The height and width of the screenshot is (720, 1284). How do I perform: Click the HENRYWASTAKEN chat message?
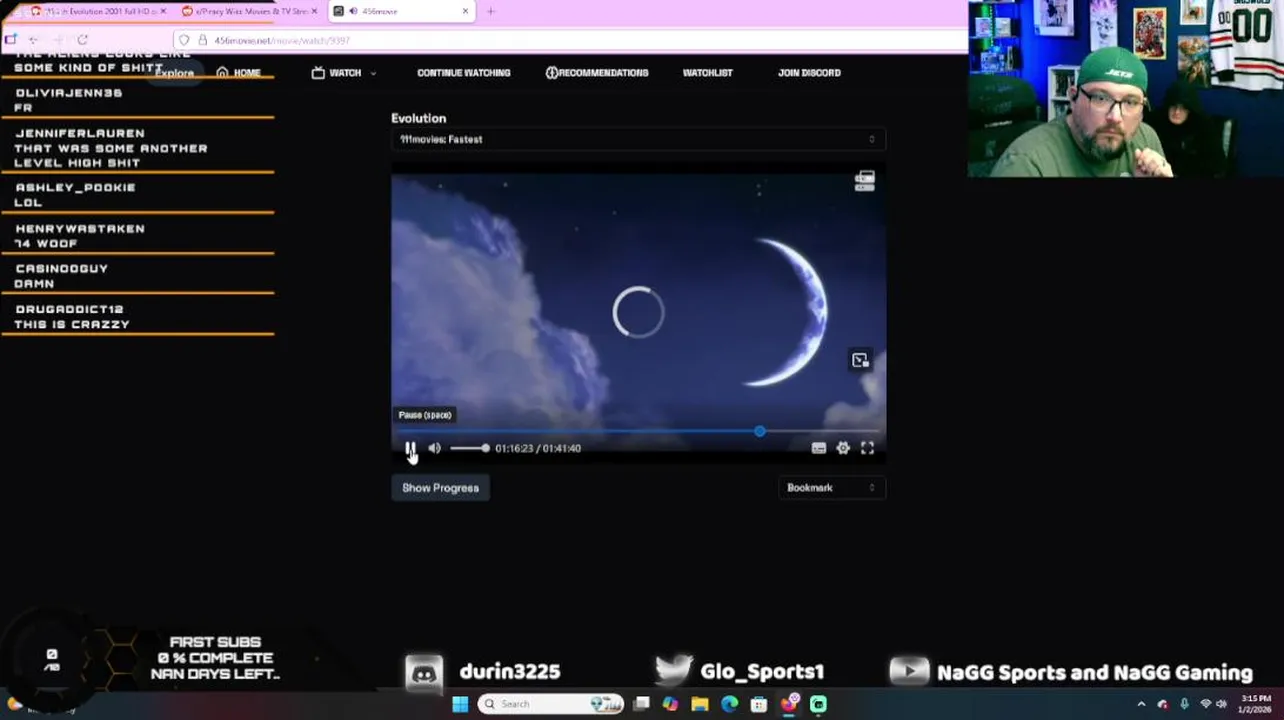pyautogui.click(x=138, y=235)
